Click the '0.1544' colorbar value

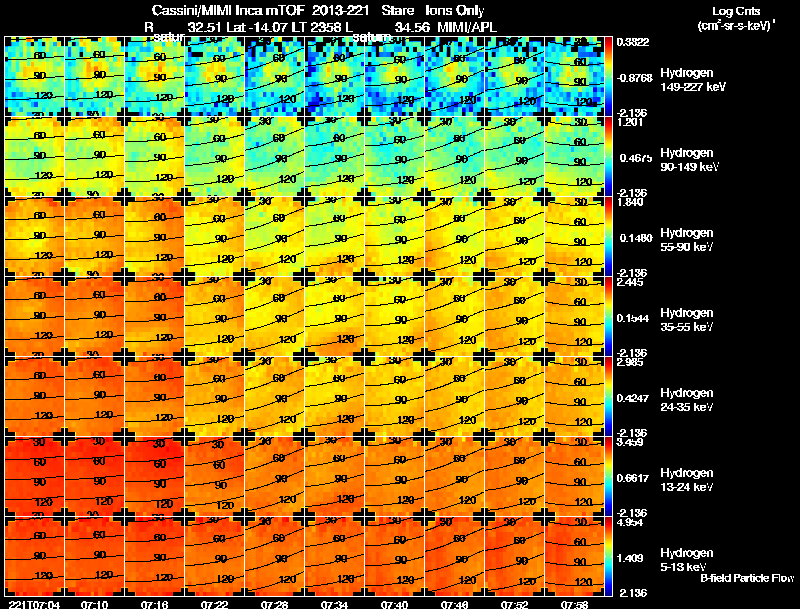coord(633,318)
